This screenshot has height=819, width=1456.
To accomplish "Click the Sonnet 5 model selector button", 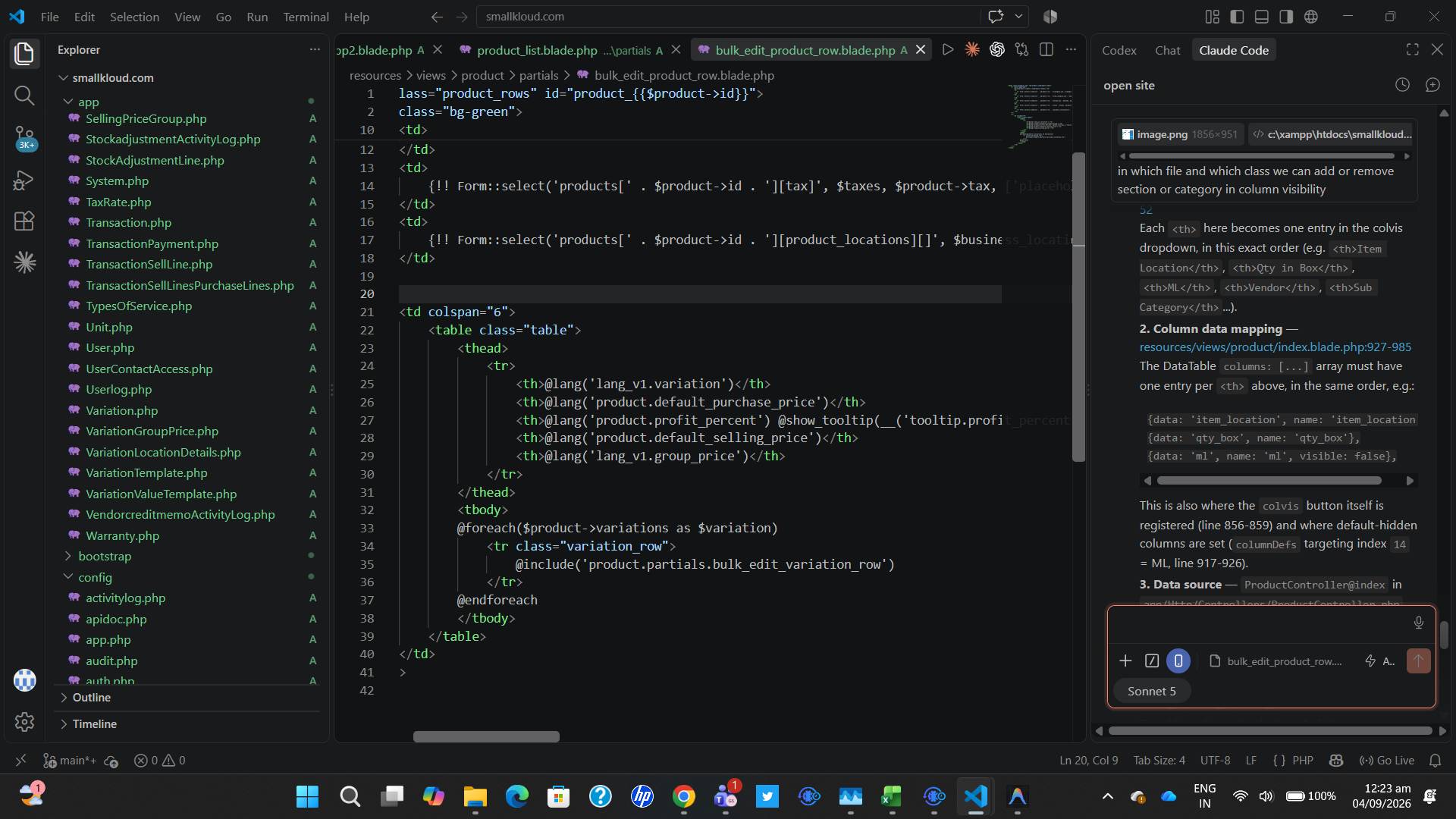I will point(1151,692).
